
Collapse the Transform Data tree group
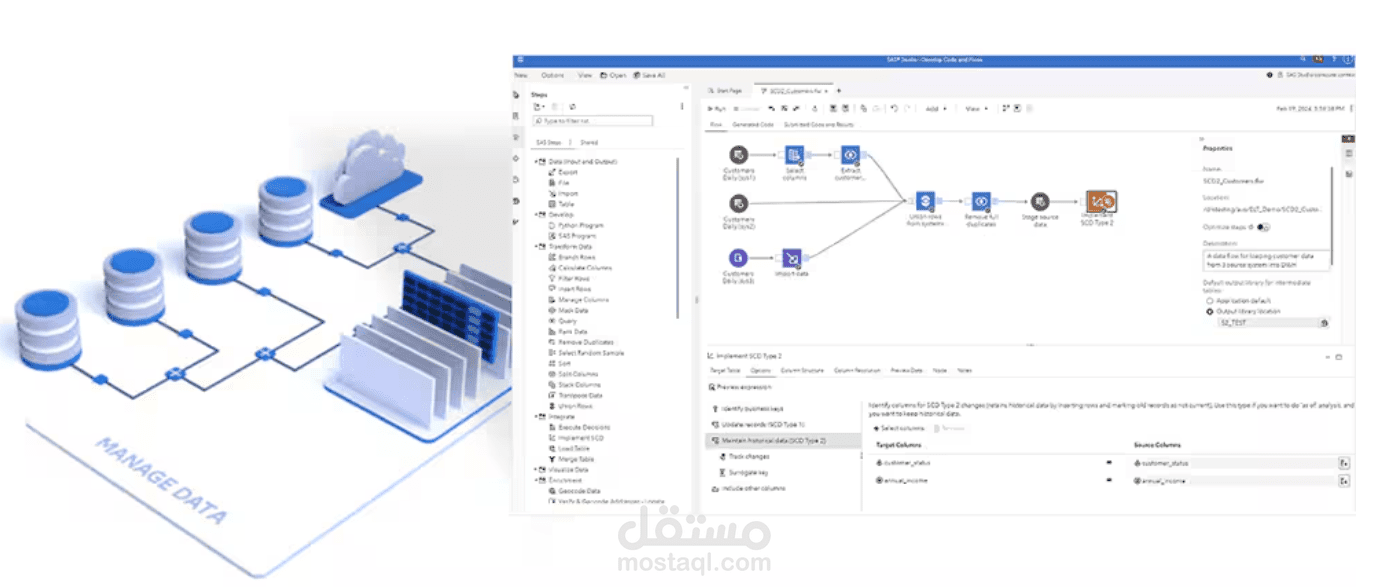click(535, 246)
